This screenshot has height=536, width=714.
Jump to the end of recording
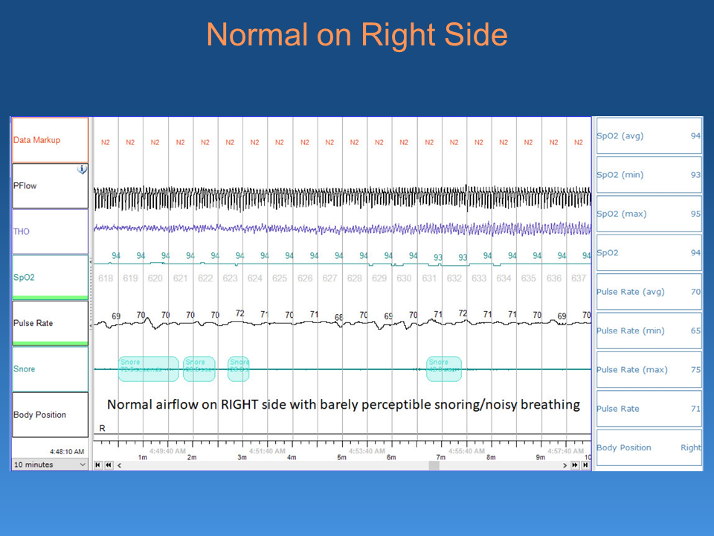point(587,465)
